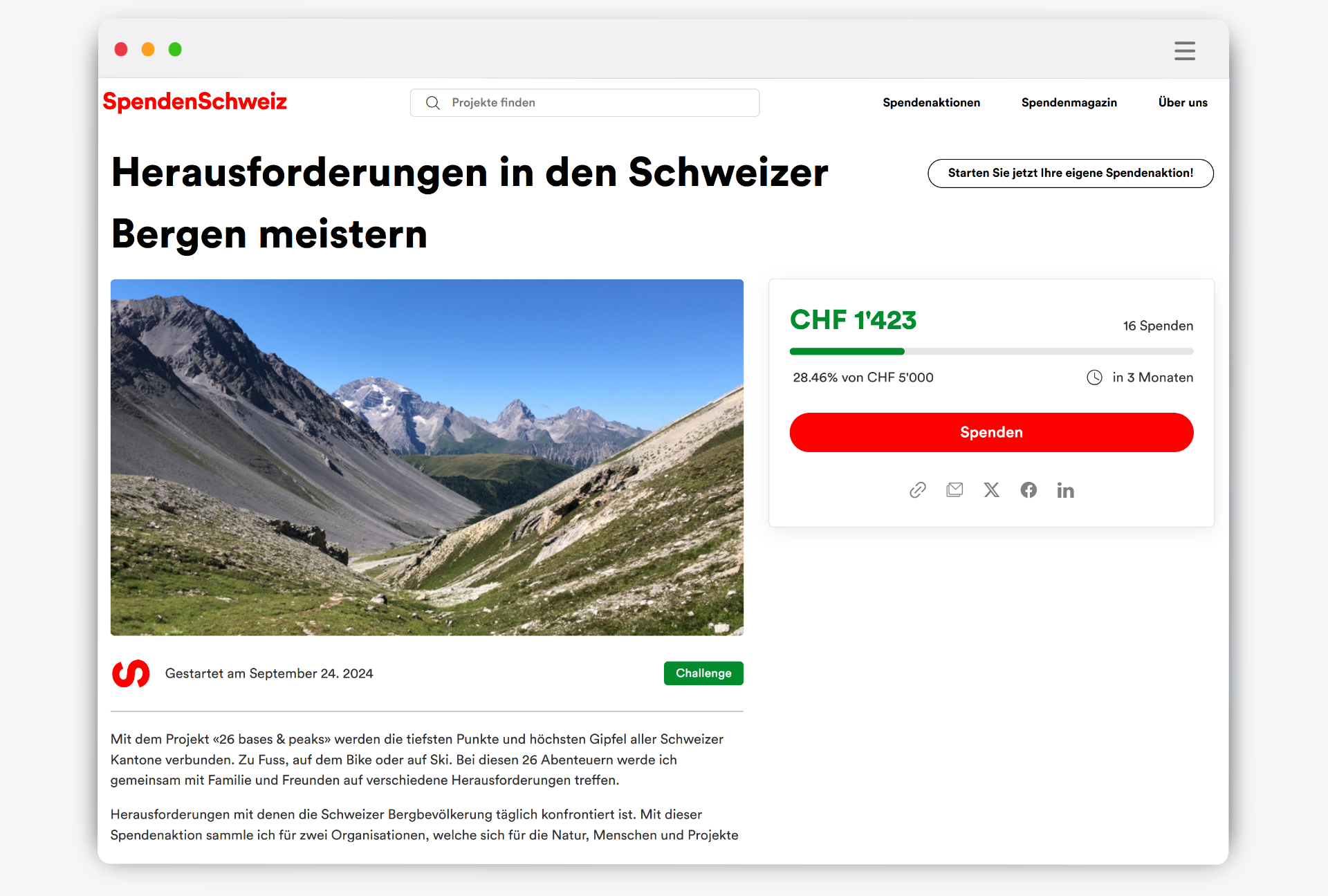The height and width of the screenshot is (896, 1328).
Task: Open the hamburger menu icon
Action: click(x=1185, y=50)
